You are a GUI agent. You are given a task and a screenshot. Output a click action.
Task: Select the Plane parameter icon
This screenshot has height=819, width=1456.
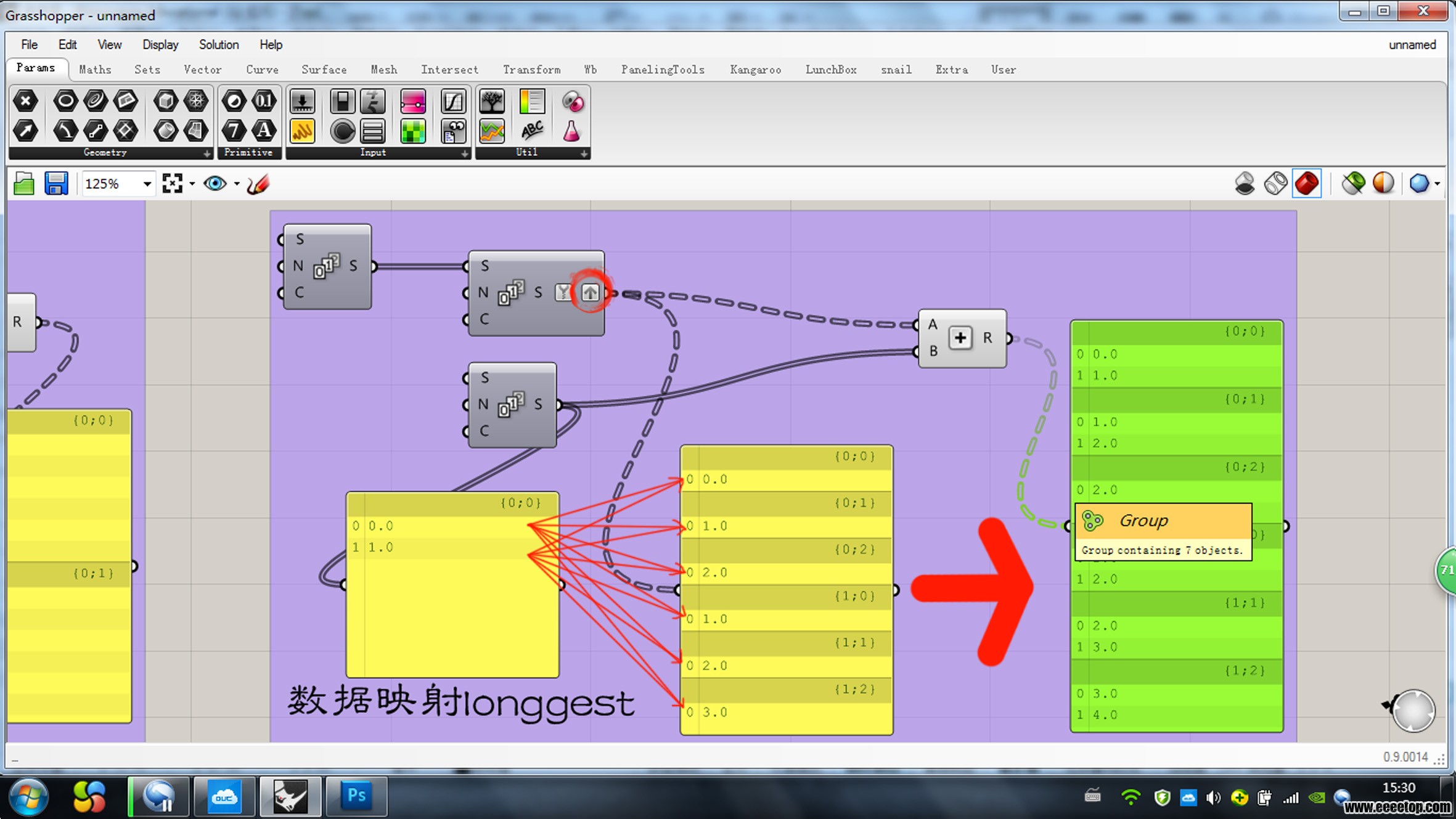point(126,101)
